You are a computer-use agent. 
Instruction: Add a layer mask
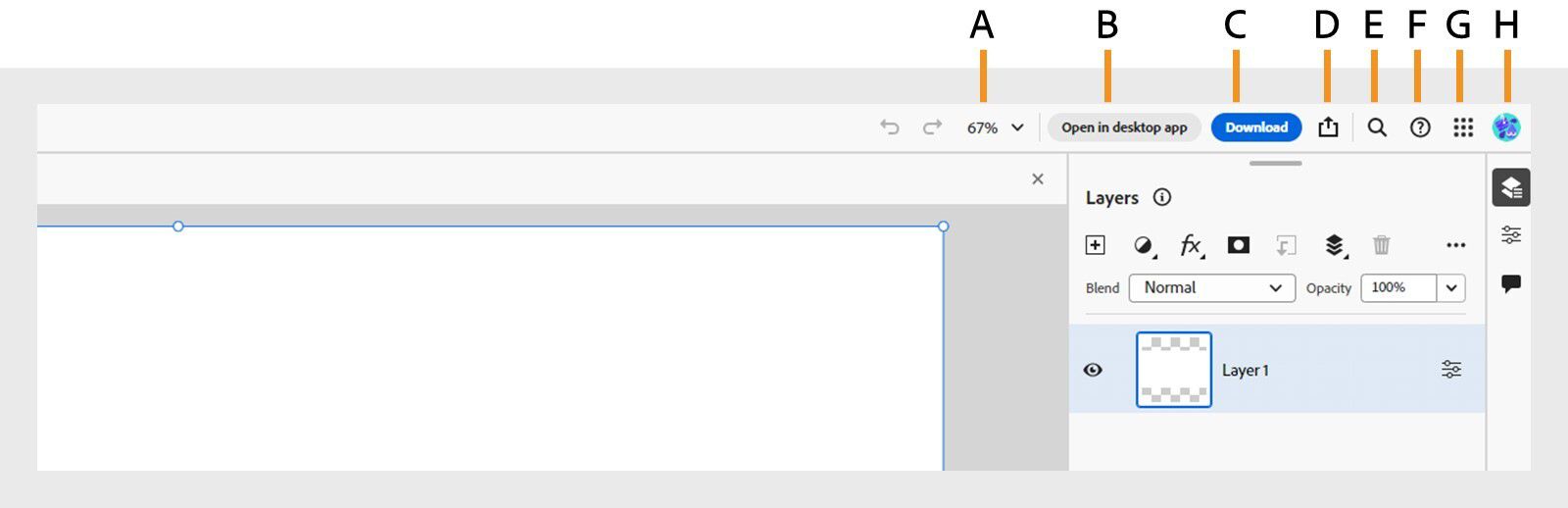pos(1239,245)
